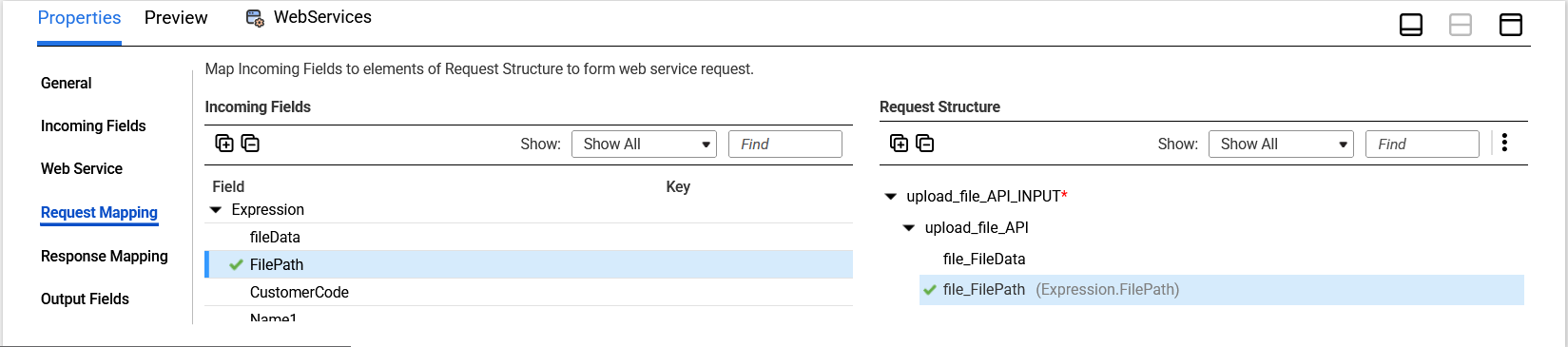Screen dimensions: 1568x347
Task: Click the upload_file_API label
Action: pyautogui.click(x=977, y=228)
